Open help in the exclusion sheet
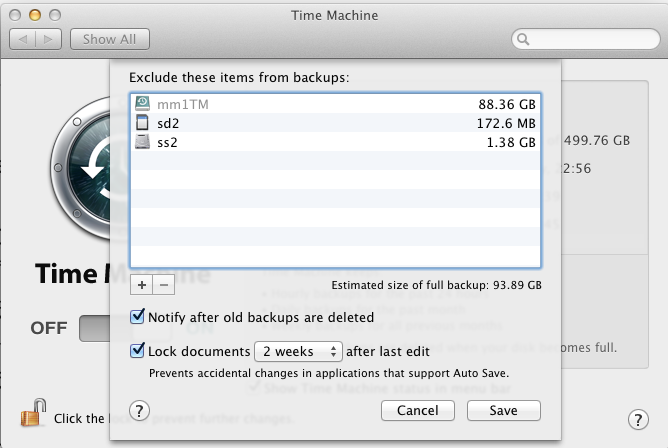This screenshot has height=448, width=668. click(140, 410)
